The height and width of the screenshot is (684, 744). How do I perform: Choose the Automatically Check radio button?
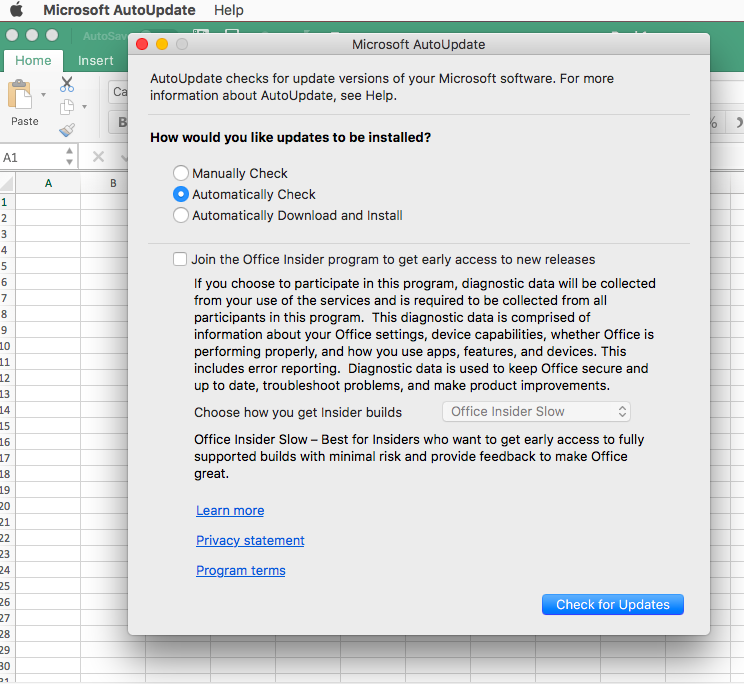coord(181,194)
